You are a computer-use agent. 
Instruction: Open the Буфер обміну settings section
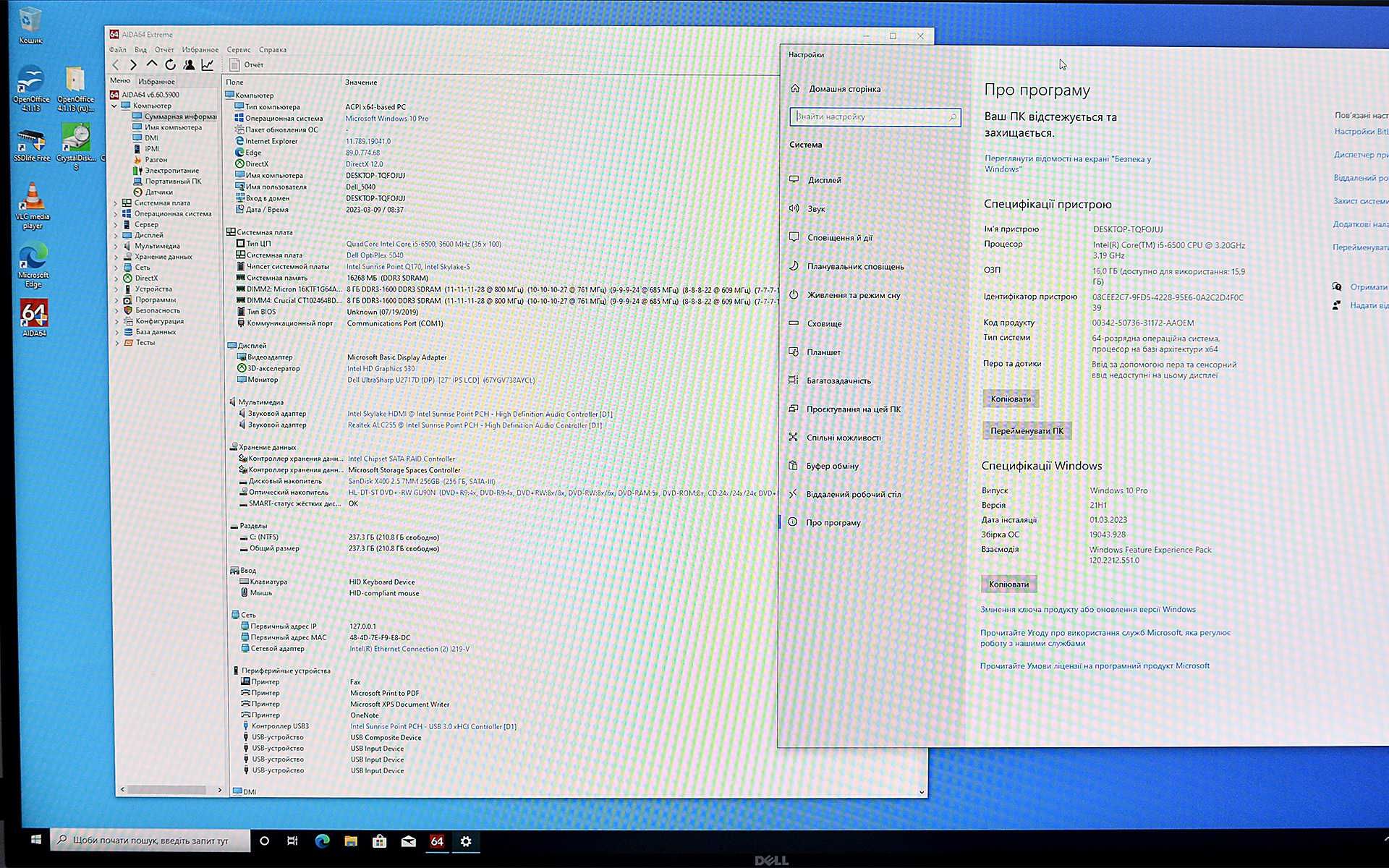click(832, 466)
